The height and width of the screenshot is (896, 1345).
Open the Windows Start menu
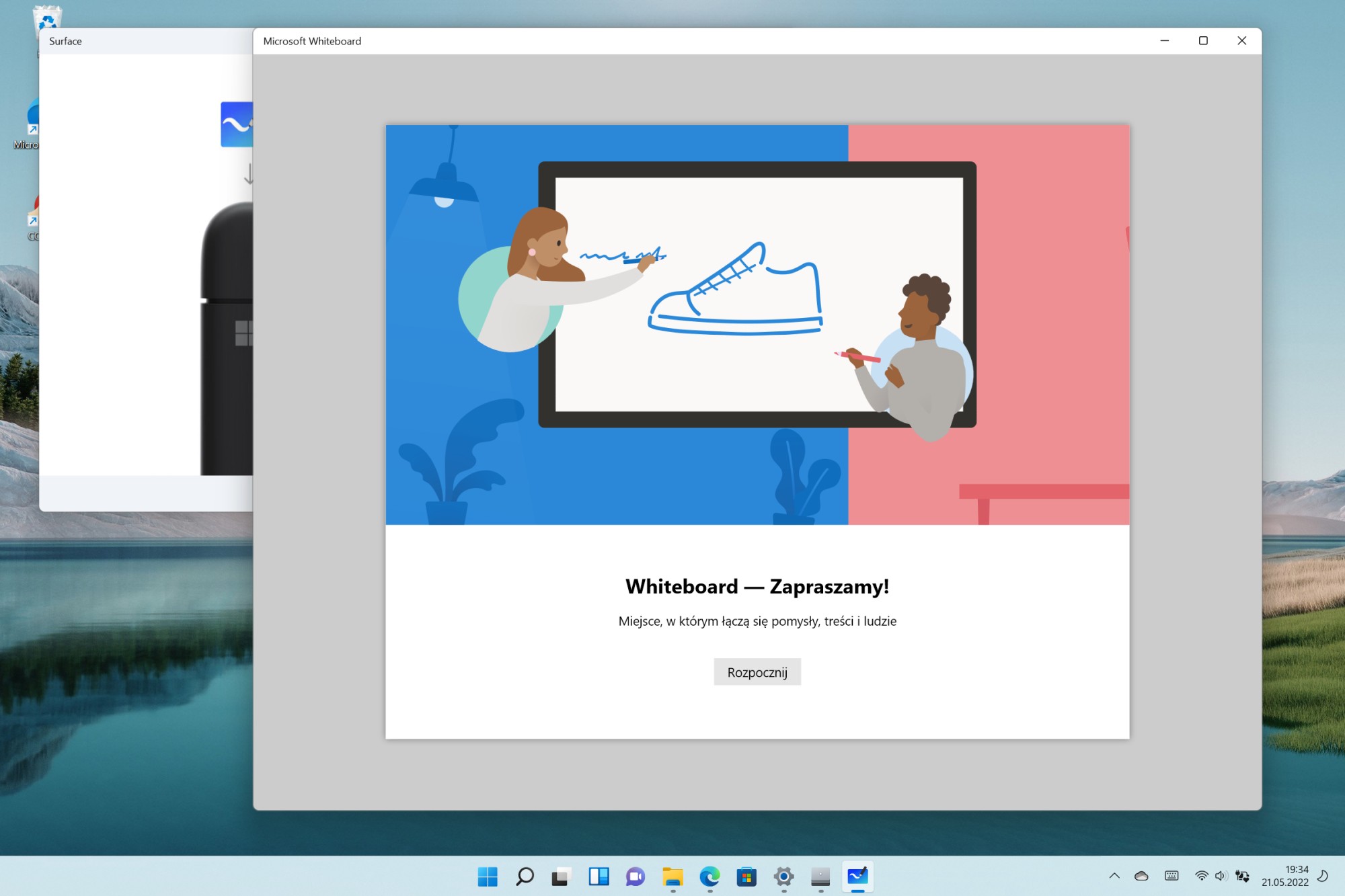tap(488, 877)
